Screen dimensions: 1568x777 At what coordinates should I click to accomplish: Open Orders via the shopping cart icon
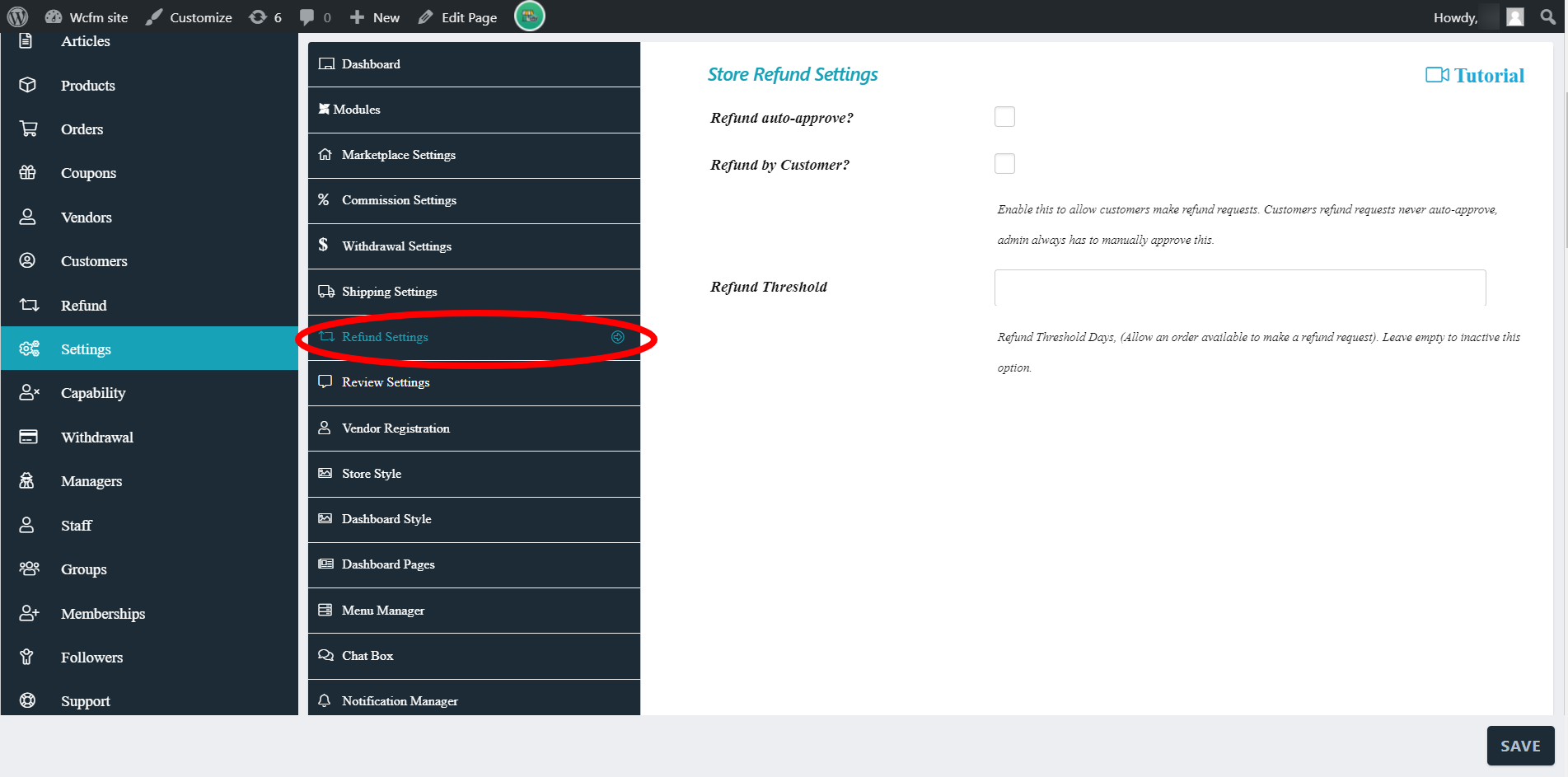coord(28,129)
